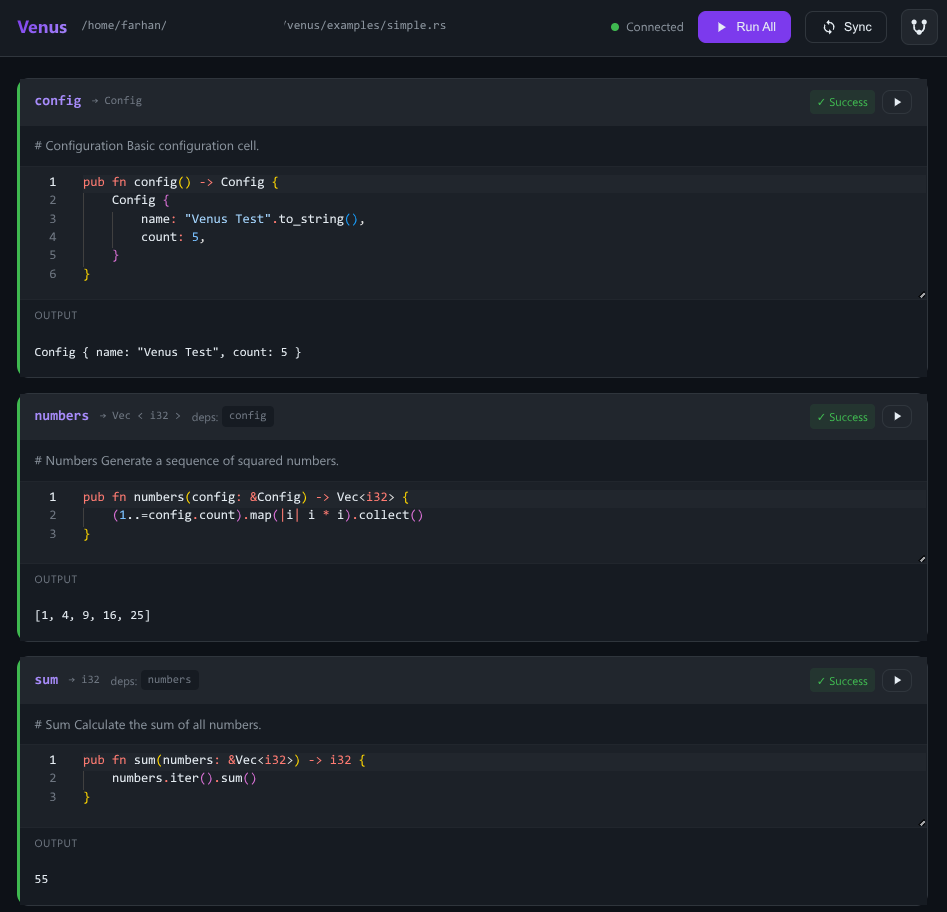Run the config cell with its play button

(897, 102)
